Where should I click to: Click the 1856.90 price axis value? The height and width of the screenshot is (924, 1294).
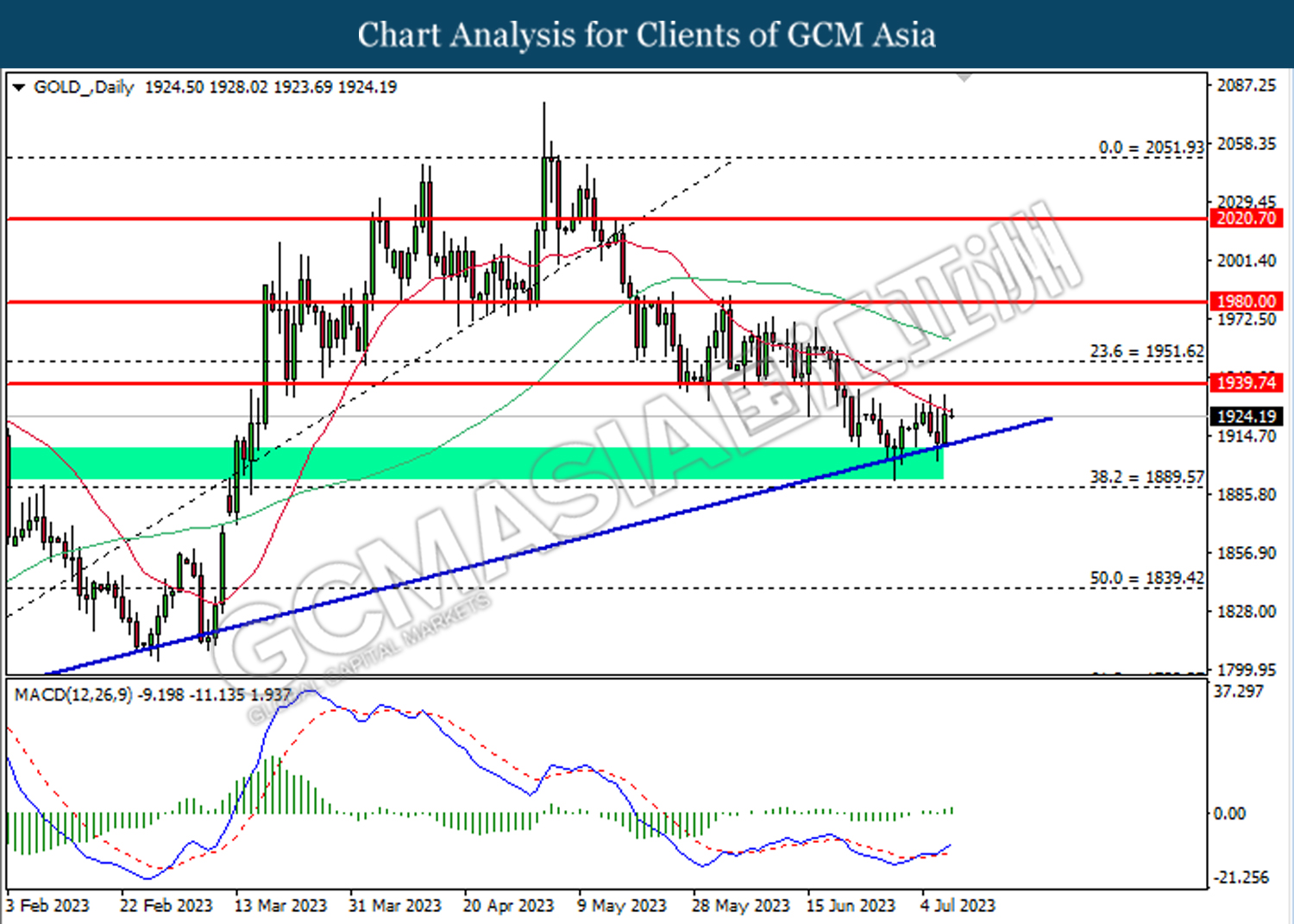pyautogui.click(x=1246, y=553)
